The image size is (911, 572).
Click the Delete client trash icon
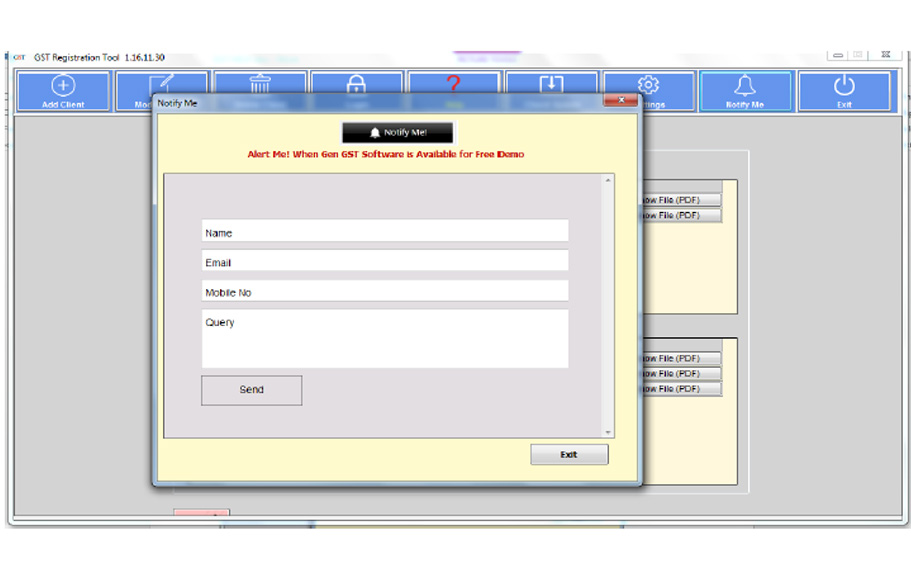[259, 84]
